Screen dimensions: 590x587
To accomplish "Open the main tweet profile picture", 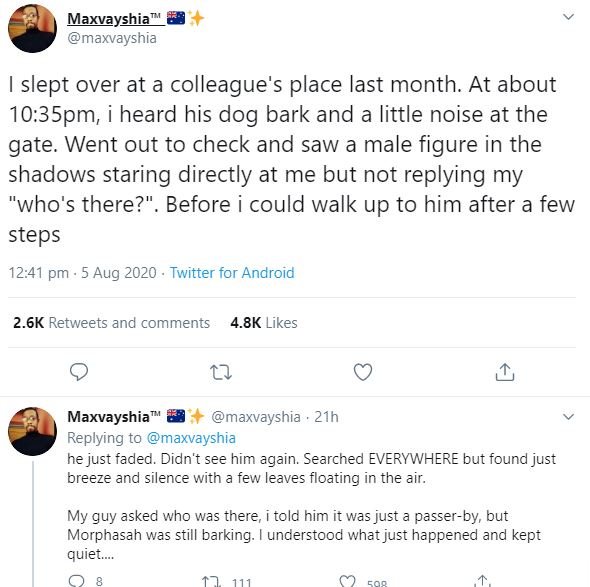I will coord(32,28).
